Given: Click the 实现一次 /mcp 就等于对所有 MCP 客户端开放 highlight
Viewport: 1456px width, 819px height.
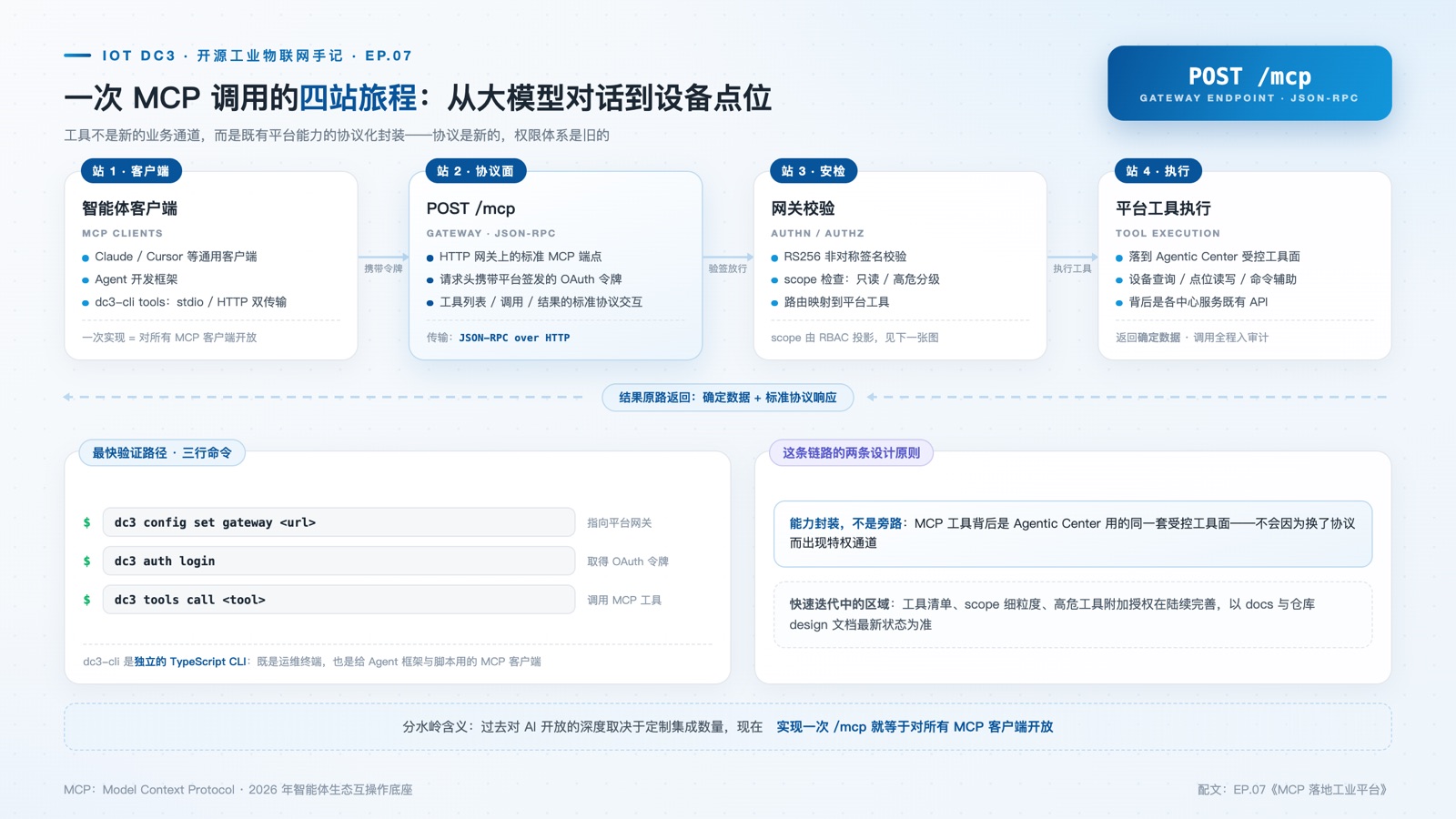Looking at the screenshot, I should 915,727.
